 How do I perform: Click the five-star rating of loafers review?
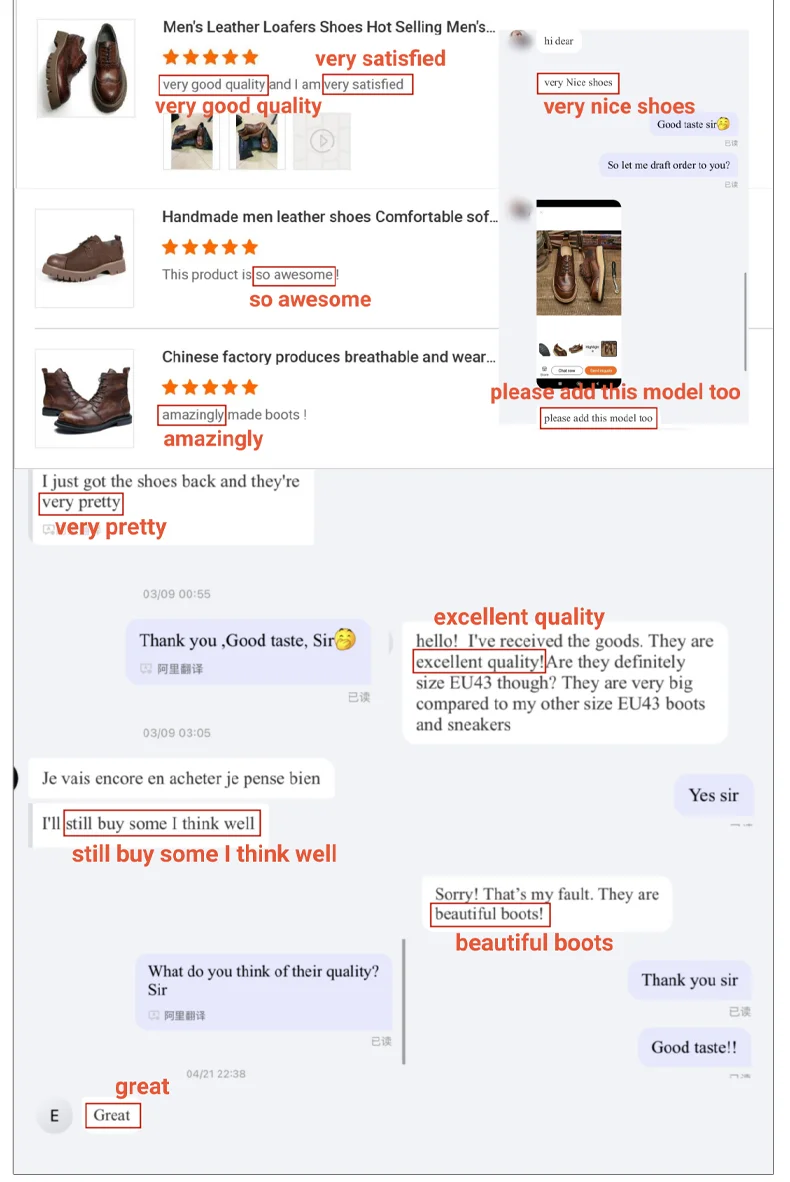[x=210, y=57]
